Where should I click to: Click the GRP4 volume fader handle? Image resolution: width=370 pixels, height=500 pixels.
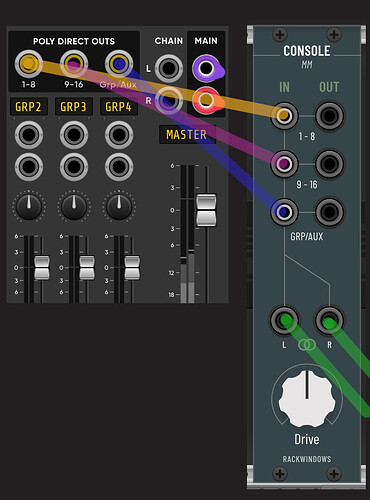[132, 268]
